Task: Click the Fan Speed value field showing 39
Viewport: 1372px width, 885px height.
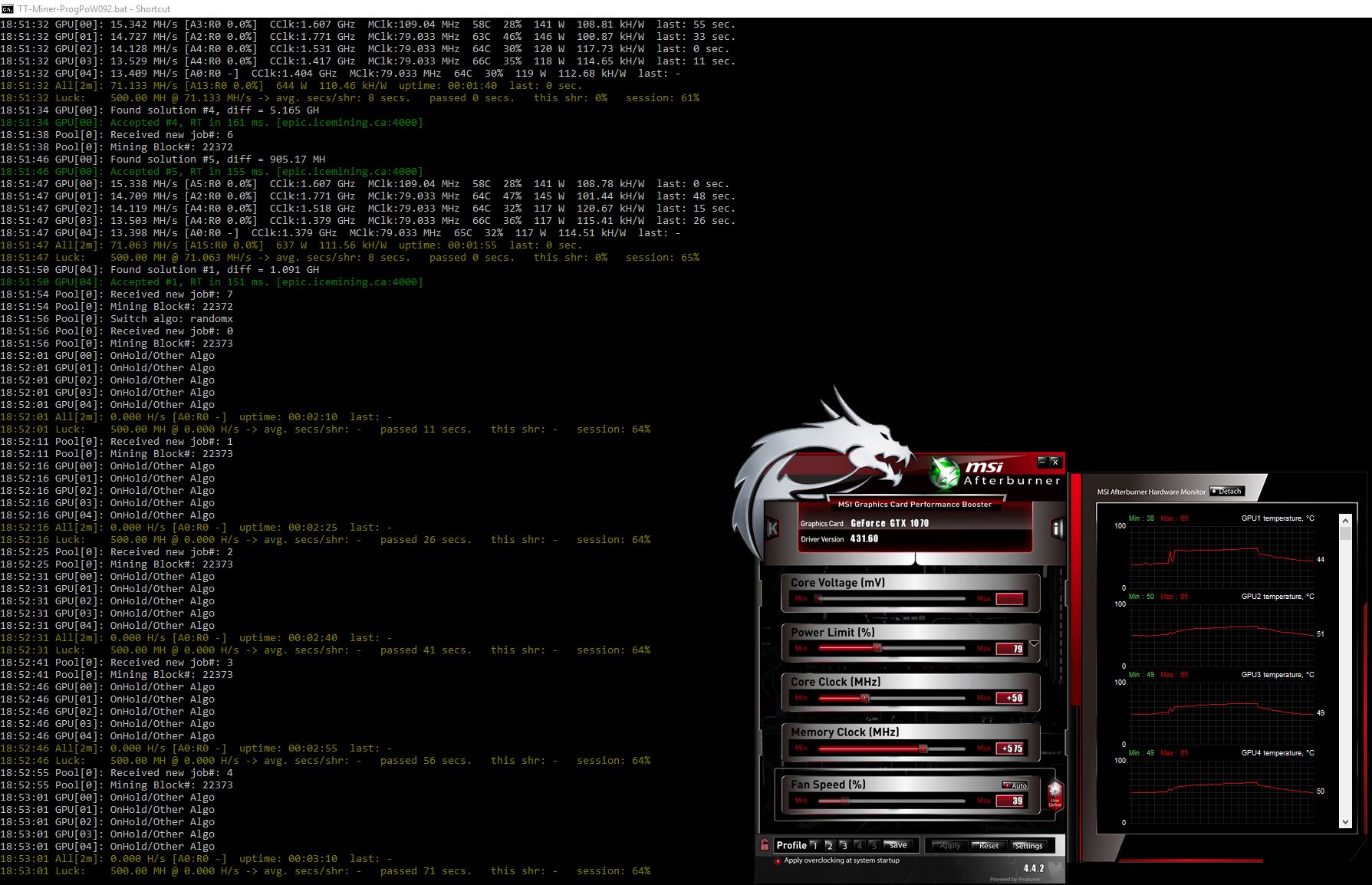Action: point(1010,801)
